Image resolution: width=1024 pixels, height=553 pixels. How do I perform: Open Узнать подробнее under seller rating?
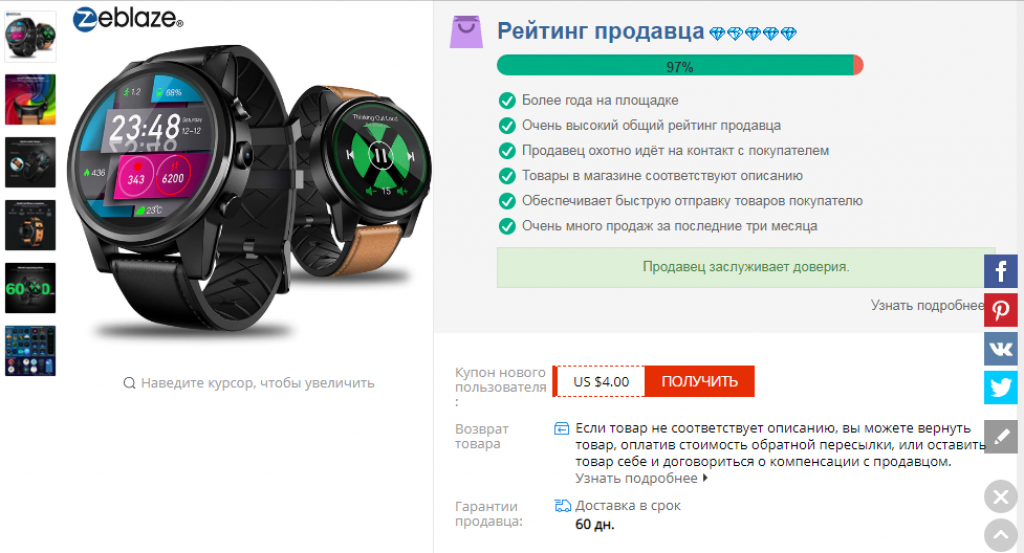(927, 305)
